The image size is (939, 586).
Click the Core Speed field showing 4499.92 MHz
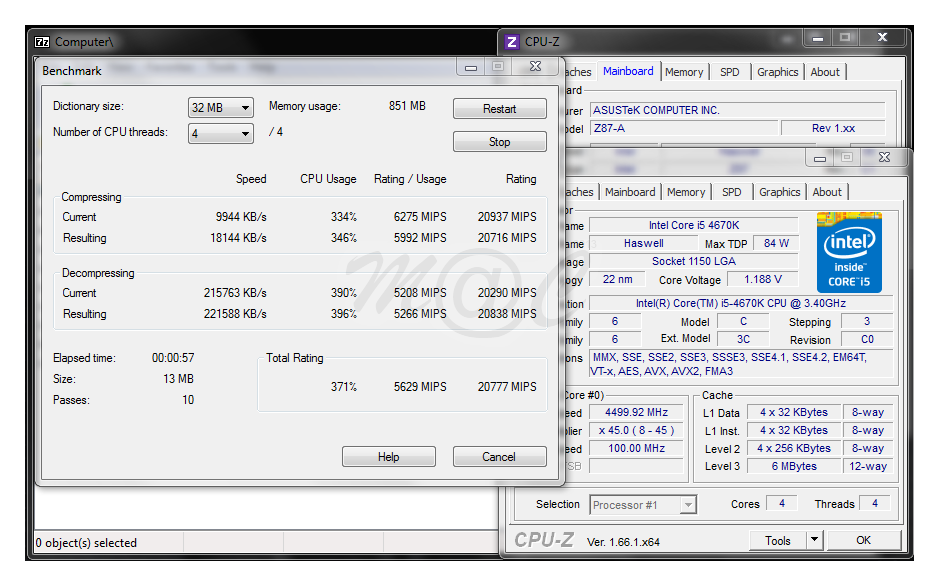[x=636, y=411]
